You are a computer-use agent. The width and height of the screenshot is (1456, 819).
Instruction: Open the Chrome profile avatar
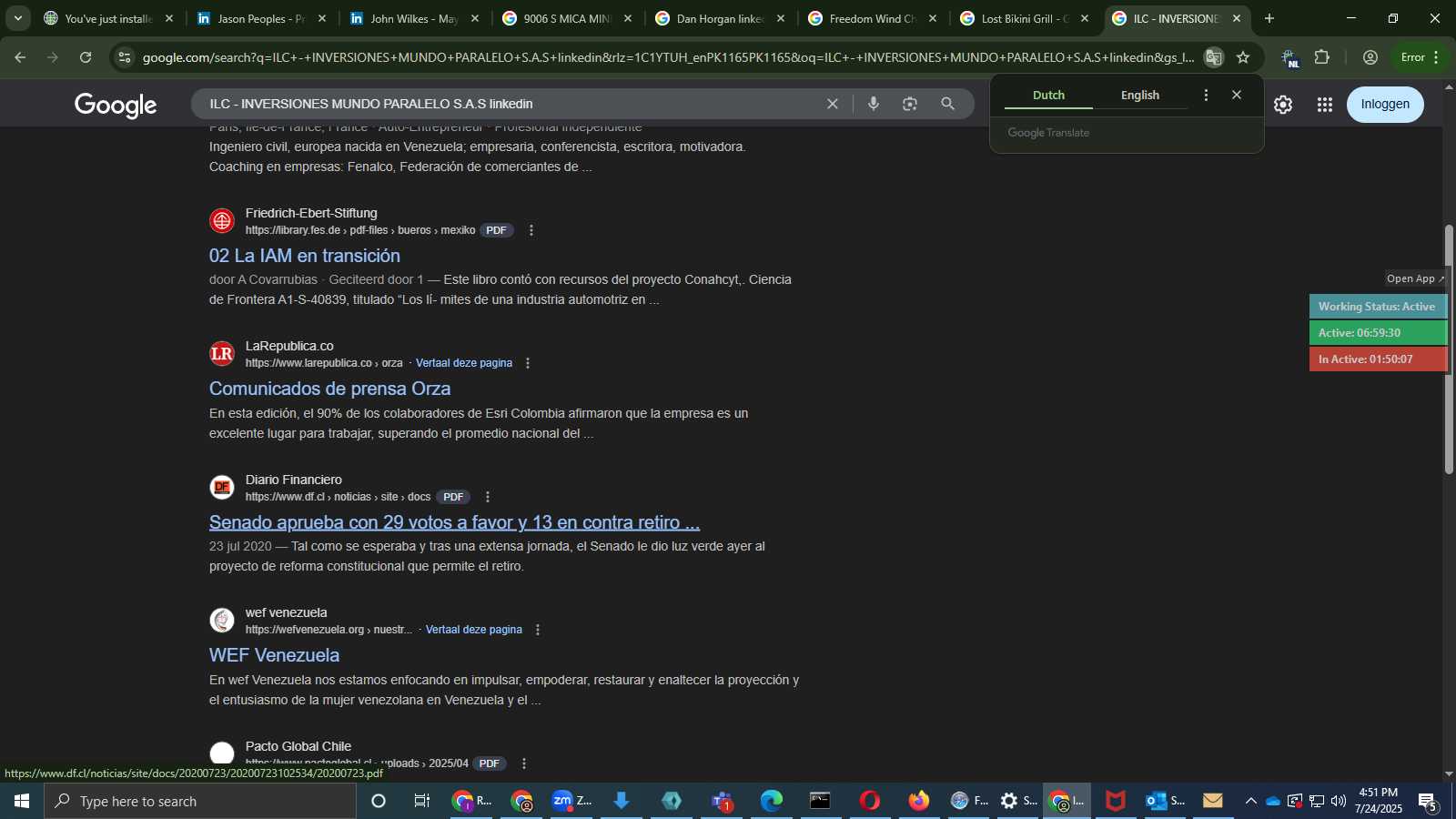[x=1370, y=57]
